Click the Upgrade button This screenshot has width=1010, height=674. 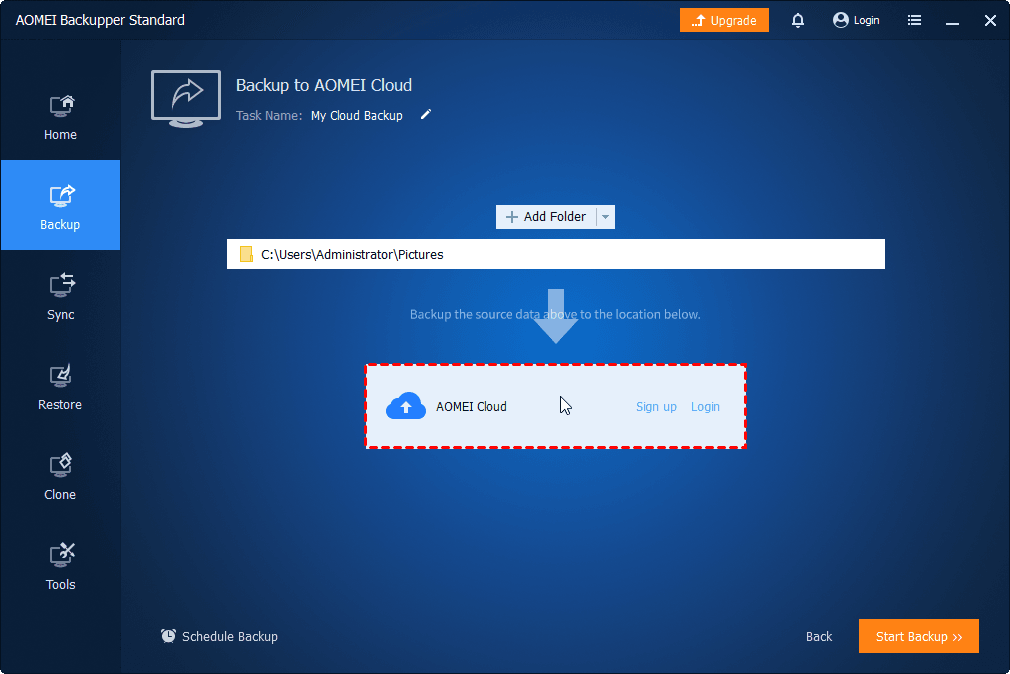(x=724, y=20)
